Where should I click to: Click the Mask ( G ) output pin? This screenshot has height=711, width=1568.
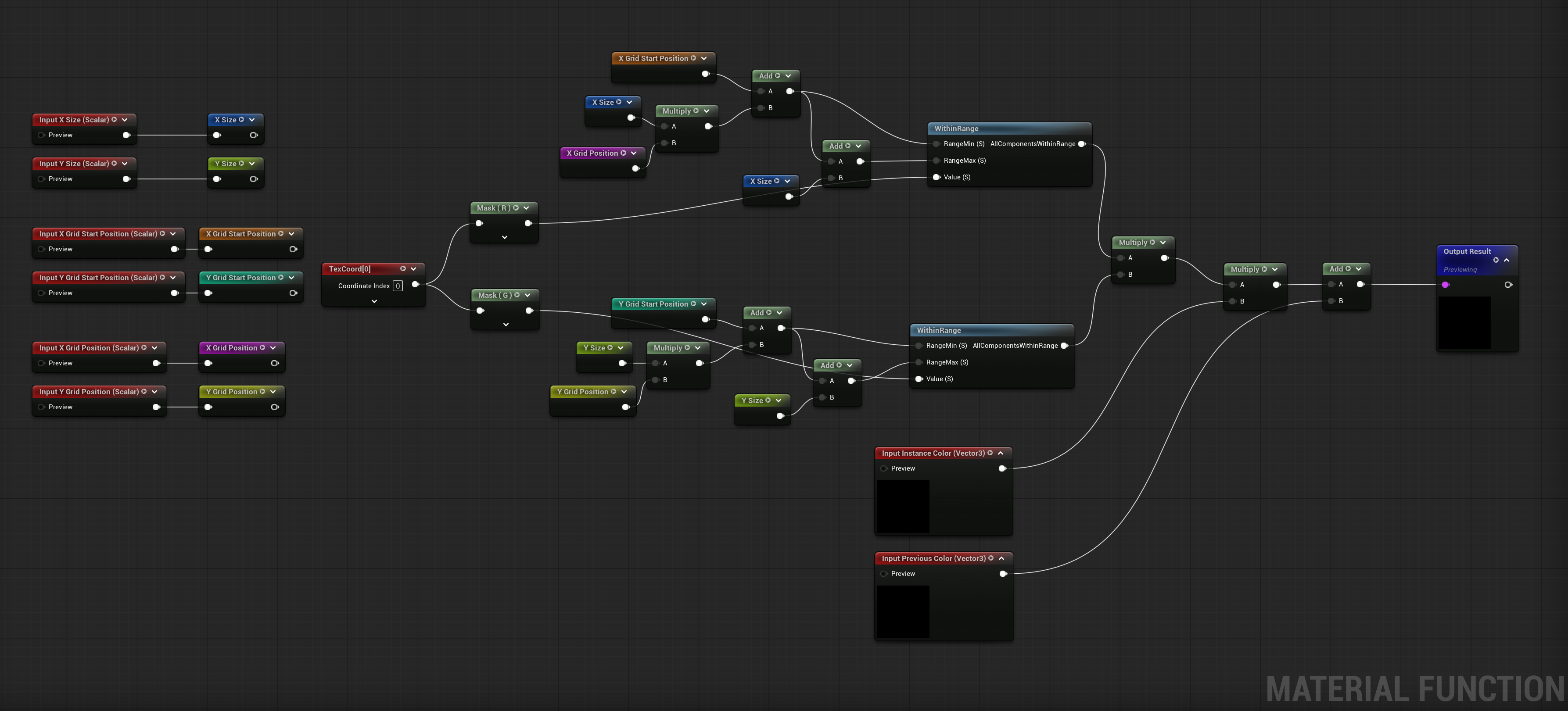(x=529, y=311)
